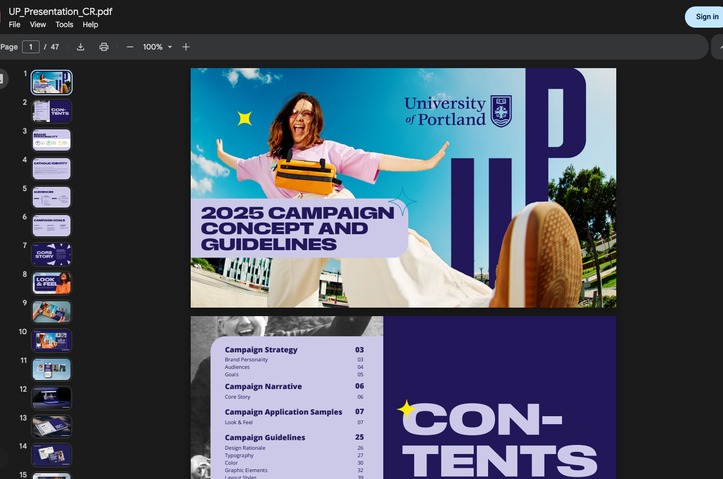Zoom in with the plus icon
The image size is (723, 479).
pyautogui.click(x=185, y=47)
